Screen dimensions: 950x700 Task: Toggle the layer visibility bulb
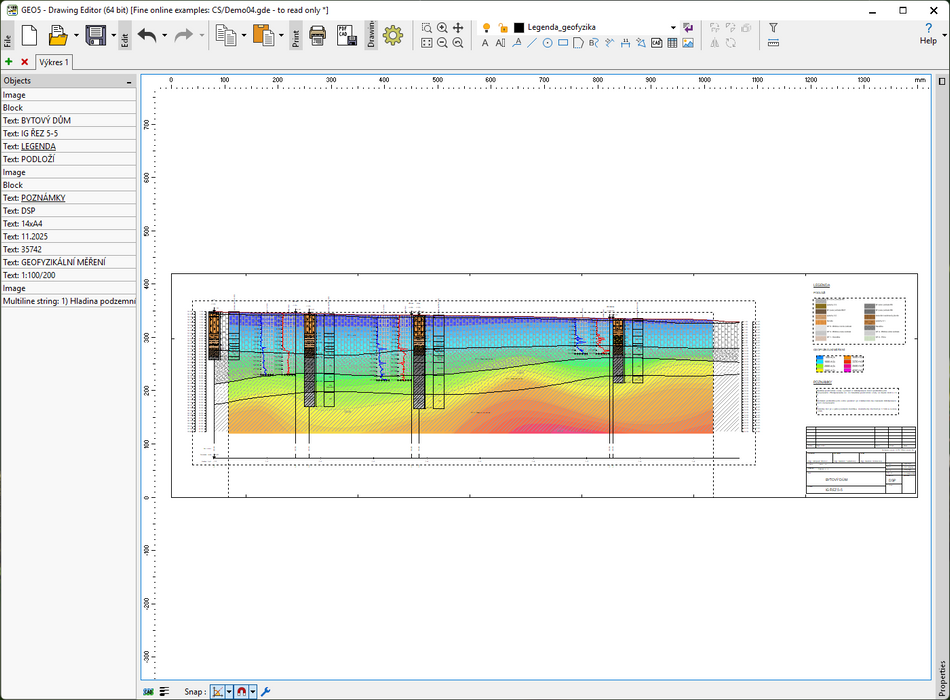487,27
